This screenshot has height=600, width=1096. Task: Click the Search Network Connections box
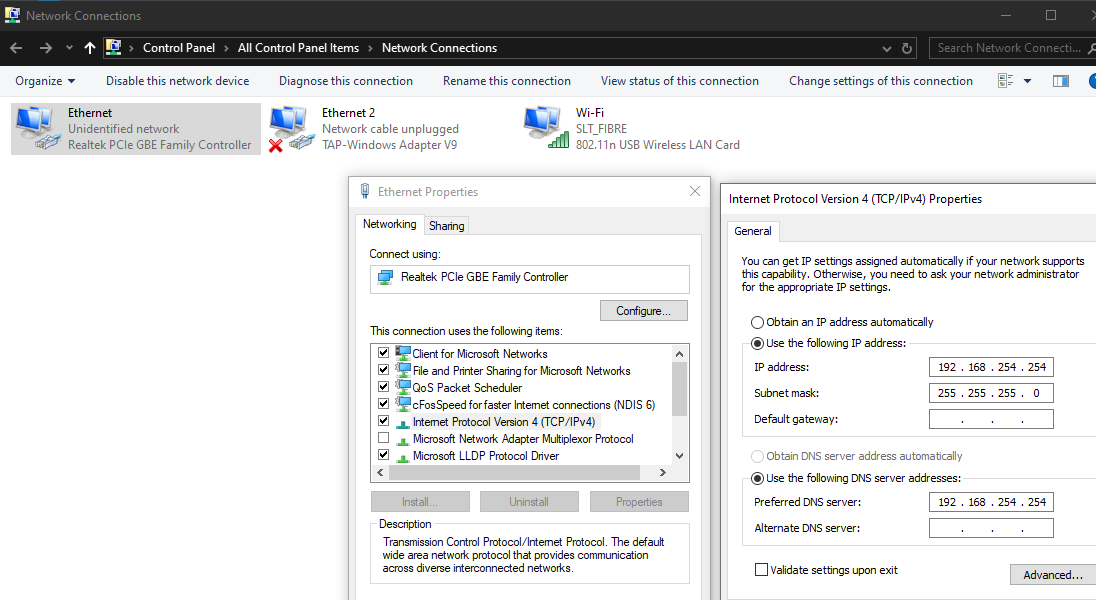coord(1010,48)
